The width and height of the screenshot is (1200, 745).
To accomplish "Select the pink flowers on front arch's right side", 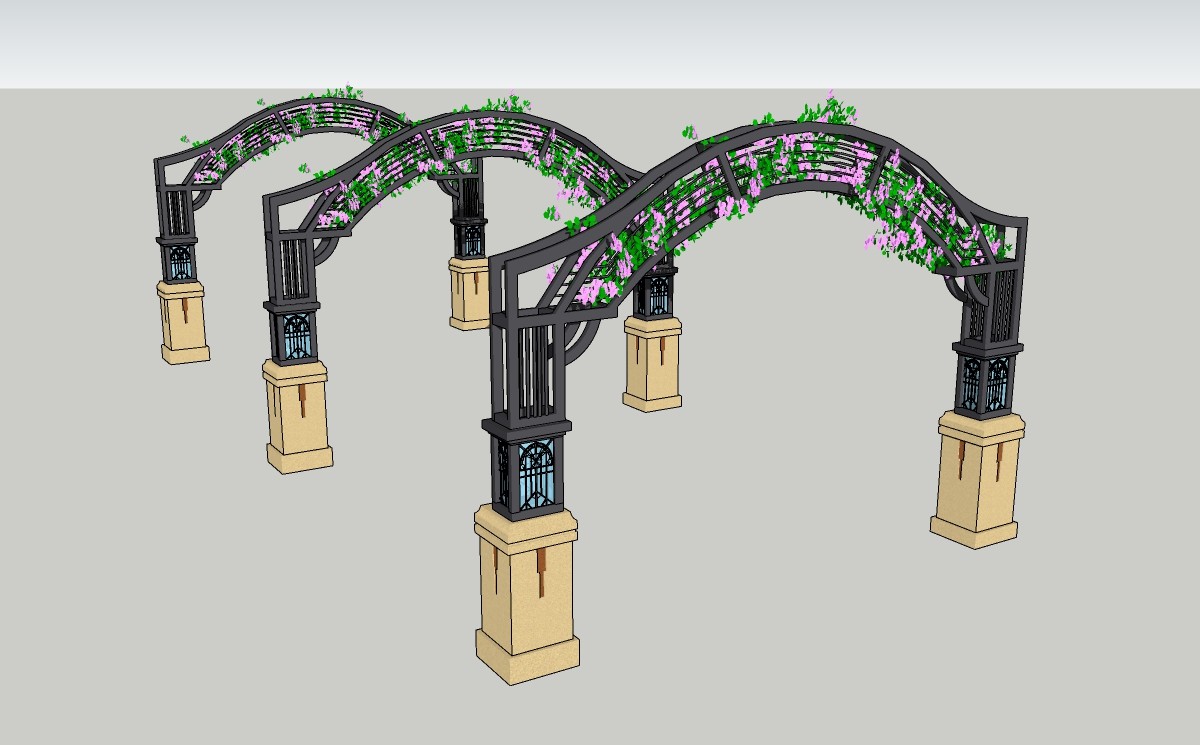I will coord(900,222).
